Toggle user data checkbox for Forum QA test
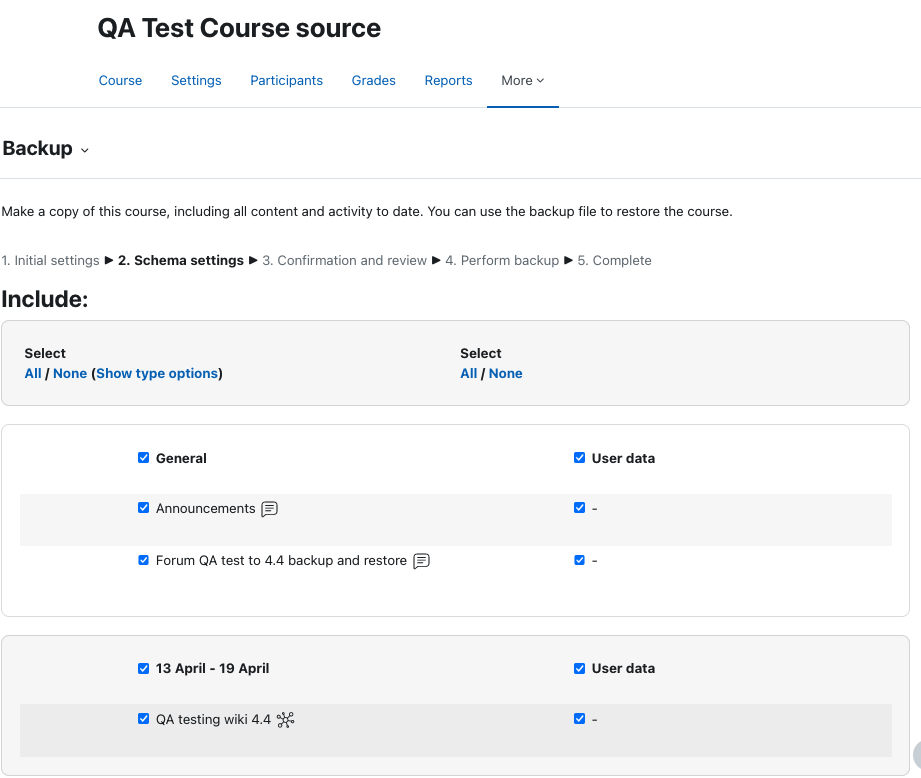The image size is (921, 778). [579, 560]
